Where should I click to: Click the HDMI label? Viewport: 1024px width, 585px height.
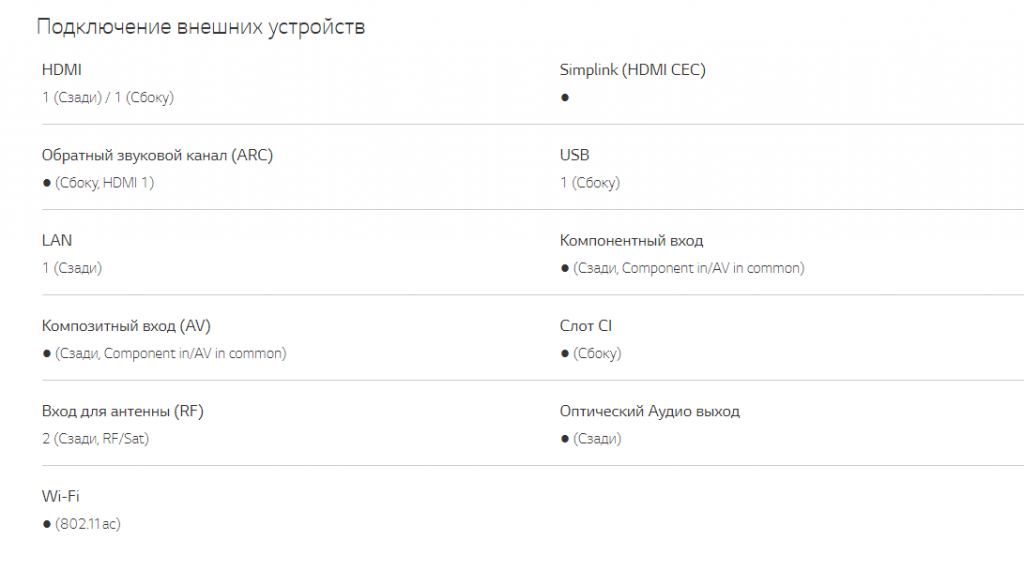point(61,70)
